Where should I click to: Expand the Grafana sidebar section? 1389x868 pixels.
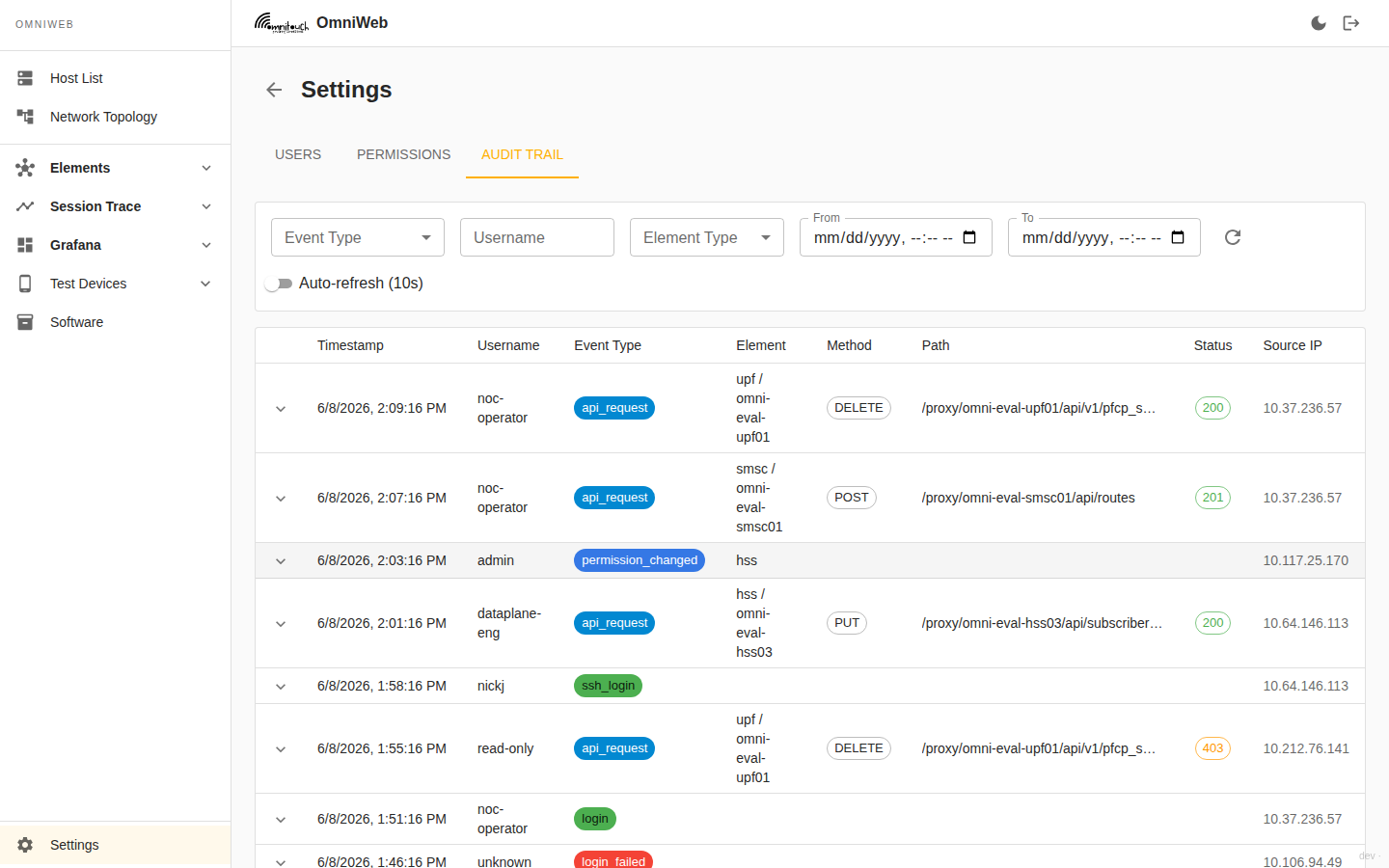coord(206,245)
